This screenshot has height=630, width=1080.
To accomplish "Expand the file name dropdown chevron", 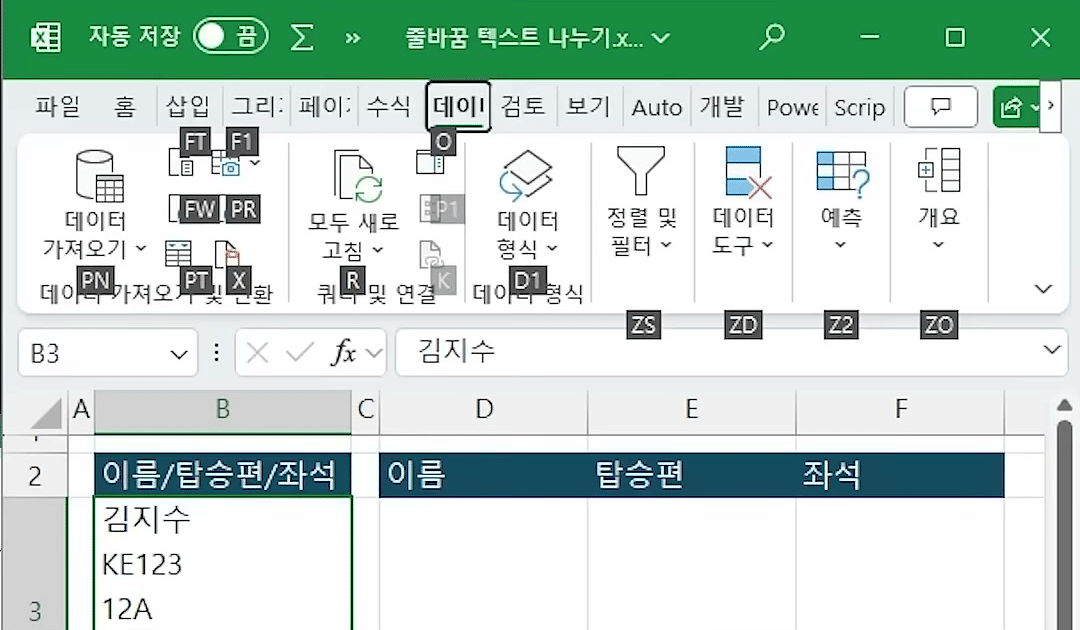I will click(x=661, y=38).
